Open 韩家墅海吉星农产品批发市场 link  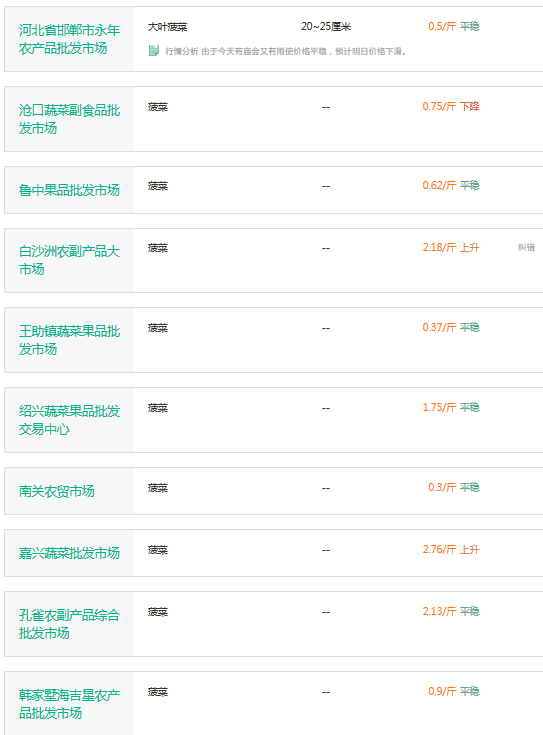pyautogui.click(x=69, y=704)
